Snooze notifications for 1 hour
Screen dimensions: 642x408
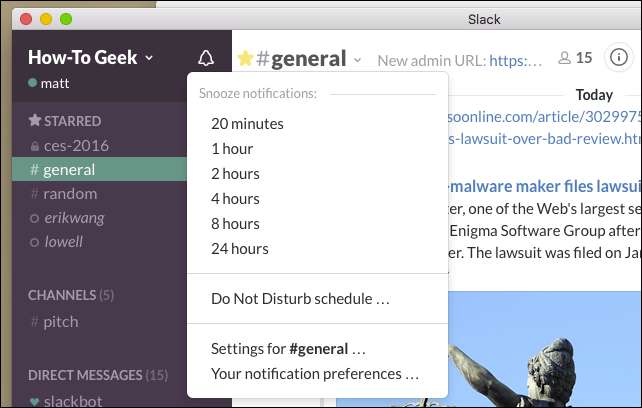(x=232, y=149)
